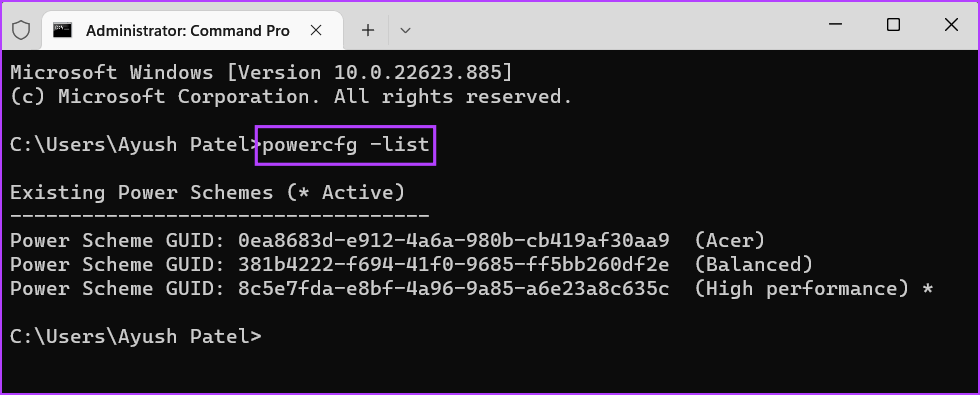Screen dimensions: 980x395
Task: Open a new tab with plus button
Action: click(x=368, y=30)
